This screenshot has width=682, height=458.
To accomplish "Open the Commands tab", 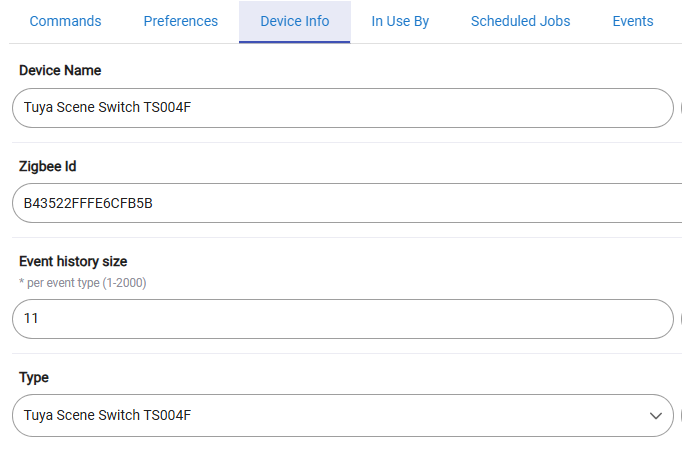I will point(65,21).
